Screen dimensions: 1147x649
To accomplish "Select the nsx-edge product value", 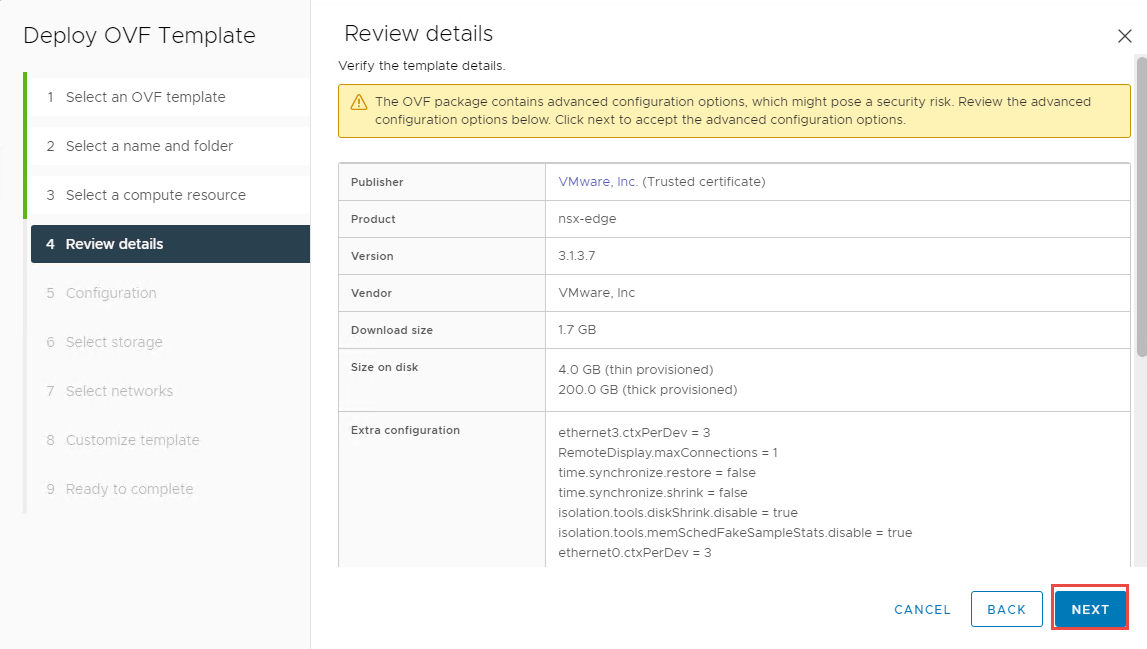I will coord(587,219).
